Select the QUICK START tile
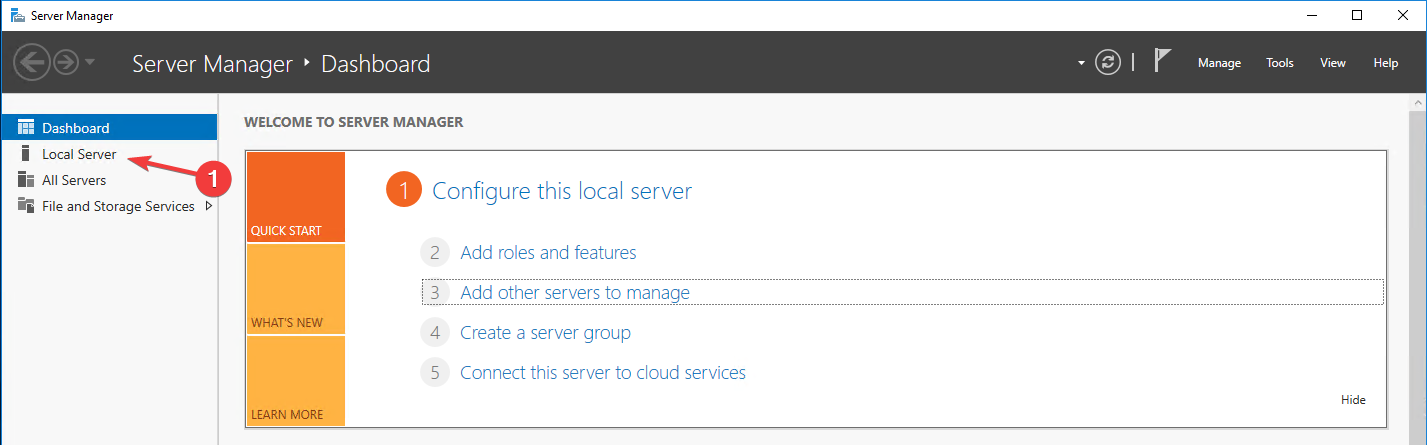Image resolution: width=1427 pixels, height=445 pixels. 295,197
